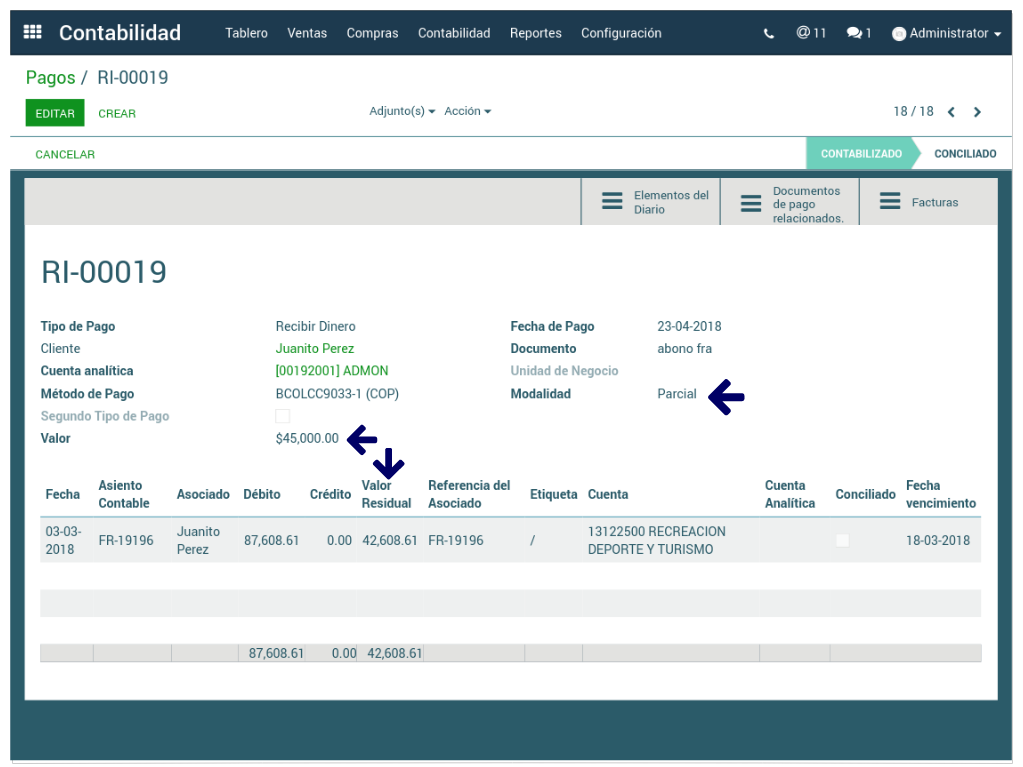Open Elementos del Diario smart button
The image size is (1023, 767).
[x=651, y=202]
